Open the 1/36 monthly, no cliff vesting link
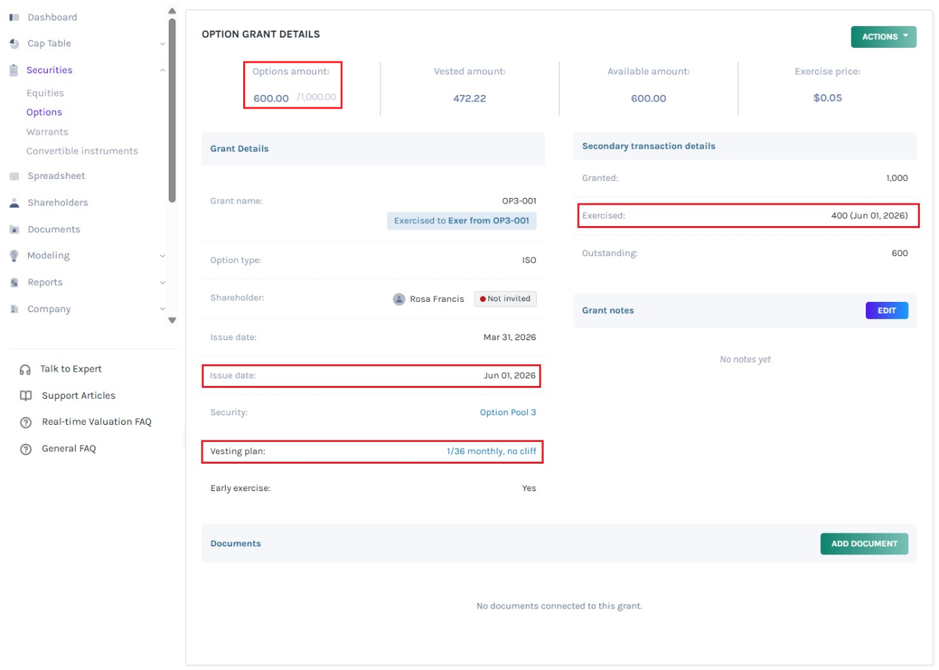The width and height of the screenshot is (939, 670). [491, 451]
